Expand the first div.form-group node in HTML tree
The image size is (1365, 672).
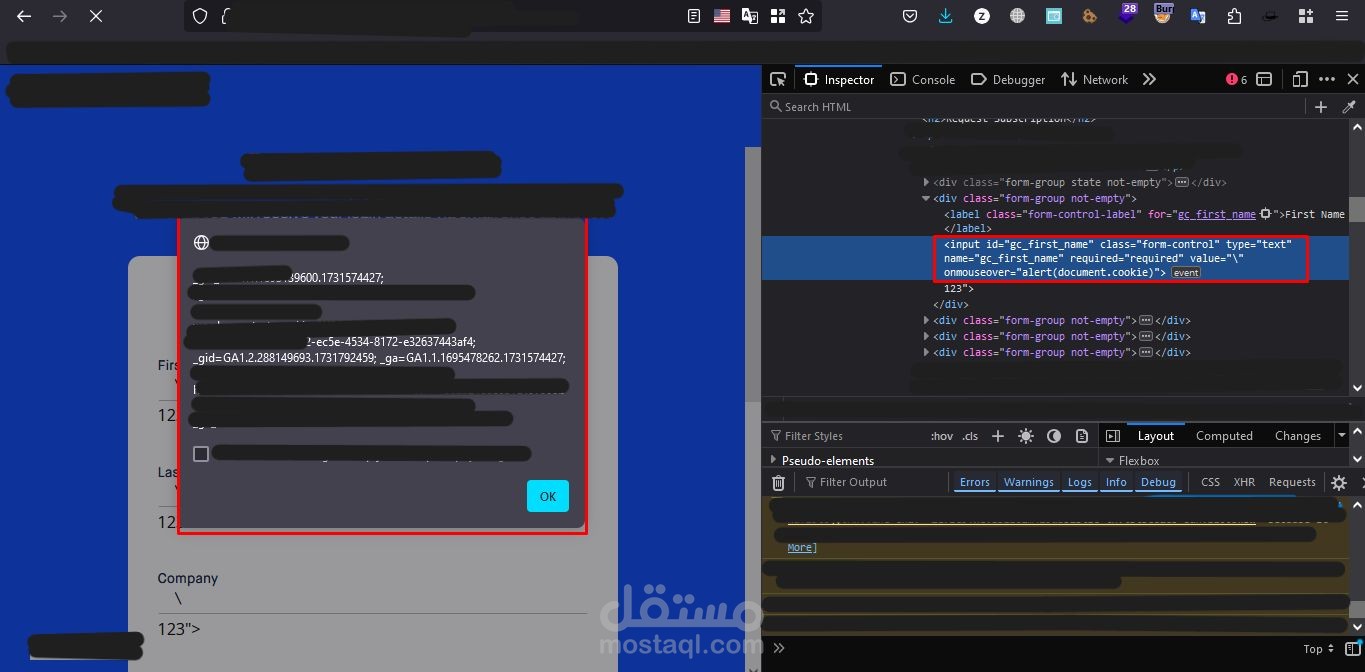click(x=926, y=182)
